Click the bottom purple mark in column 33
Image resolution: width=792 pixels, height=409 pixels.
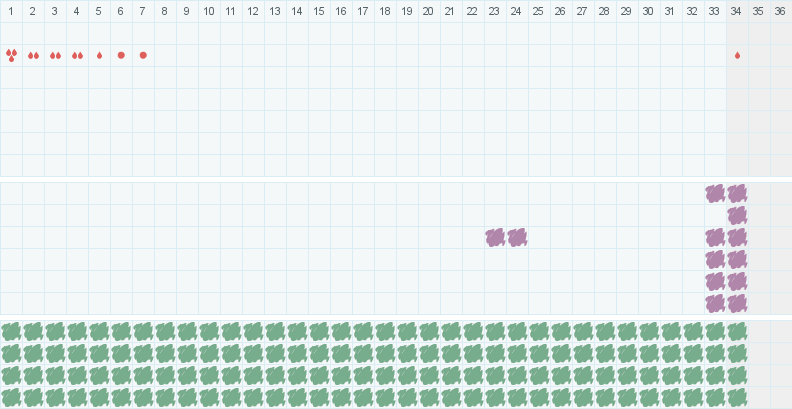tap(715, 303)
